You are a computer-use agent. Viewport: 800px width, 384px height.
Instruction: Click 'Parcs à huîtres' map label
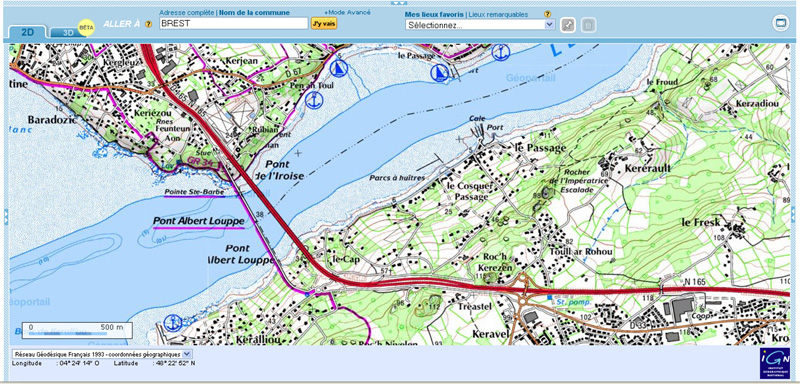pyautogui.click(x=397, y=177)
